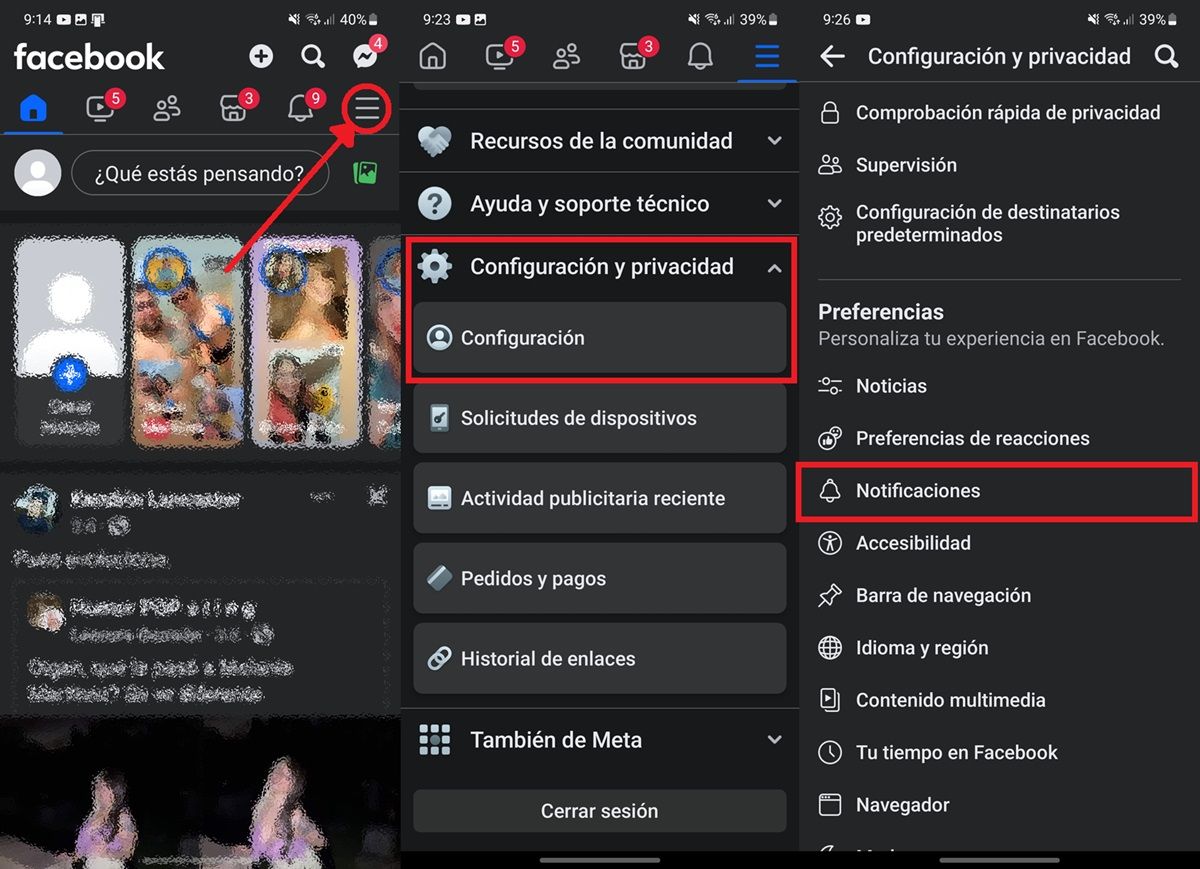The image size is (1200, 869).
Task: Tap the ¿Qué estás pensando? status field
Action: click(200, 172)
